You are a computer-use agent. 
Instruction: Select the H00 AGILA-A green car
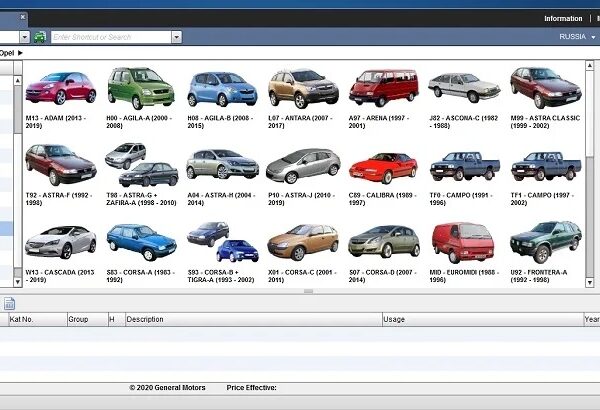(x=140, y=88)
